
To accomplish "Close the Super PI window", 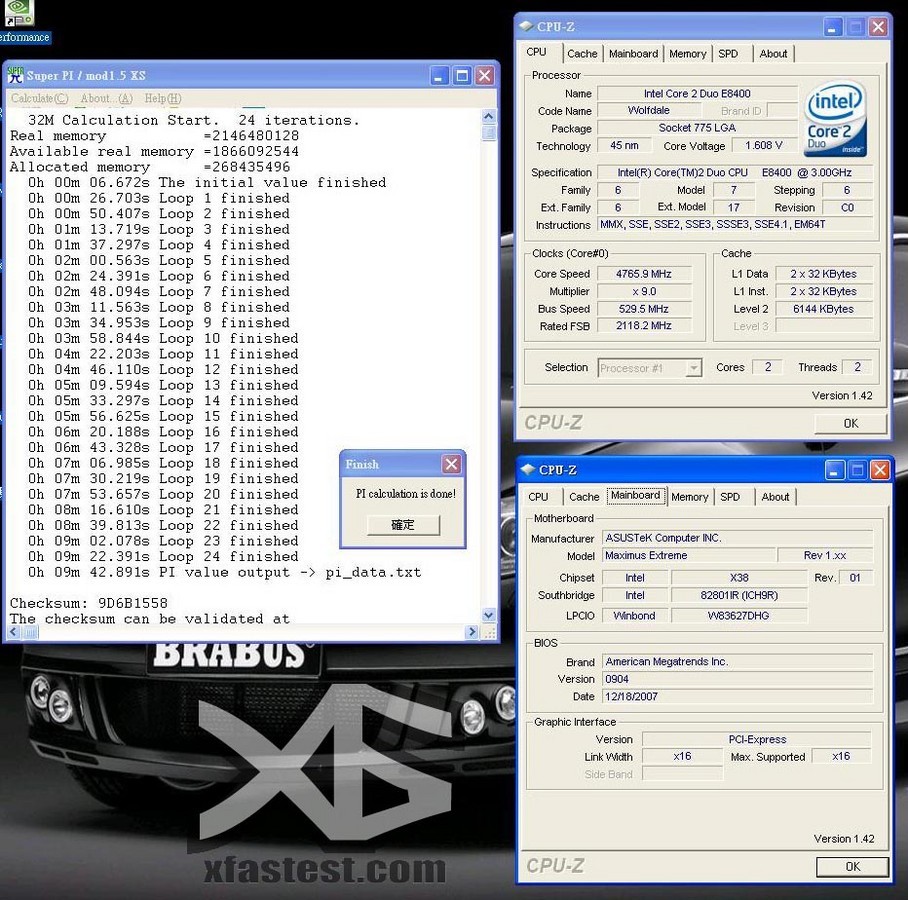I will pyautogui.click(x=485, y=76).
